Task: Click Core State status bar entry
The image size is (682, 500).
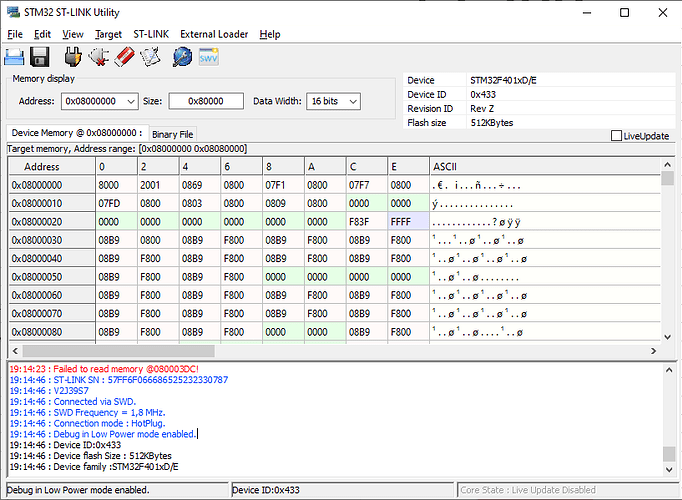Action: pyautogui.click(x=568, y=490)
